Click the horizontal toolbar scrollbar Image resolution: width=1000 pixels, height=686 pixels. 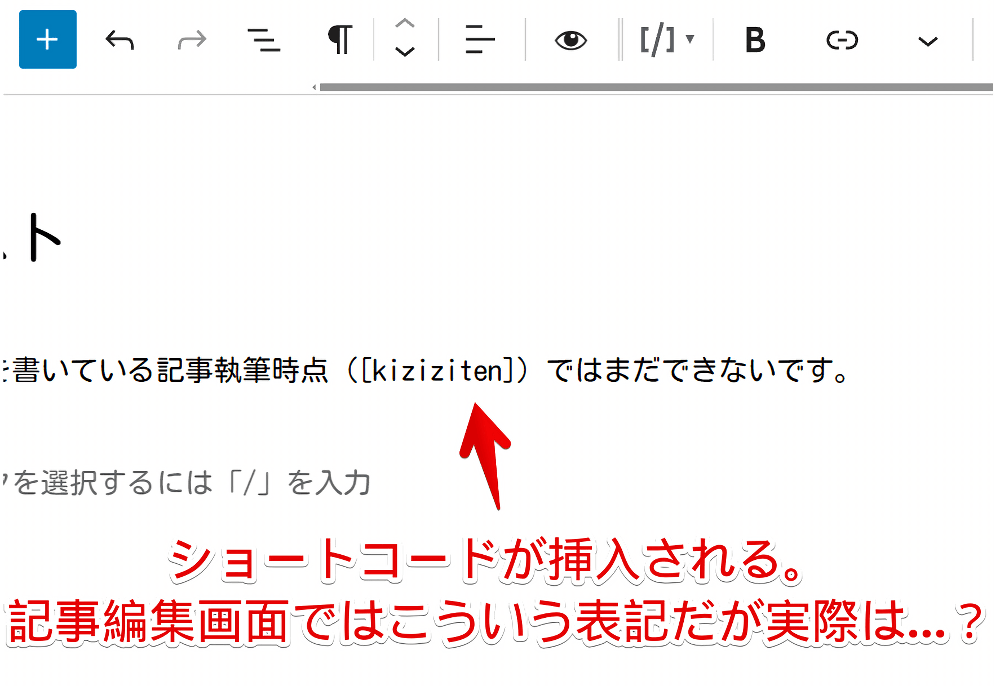click(x=656, y=87)
